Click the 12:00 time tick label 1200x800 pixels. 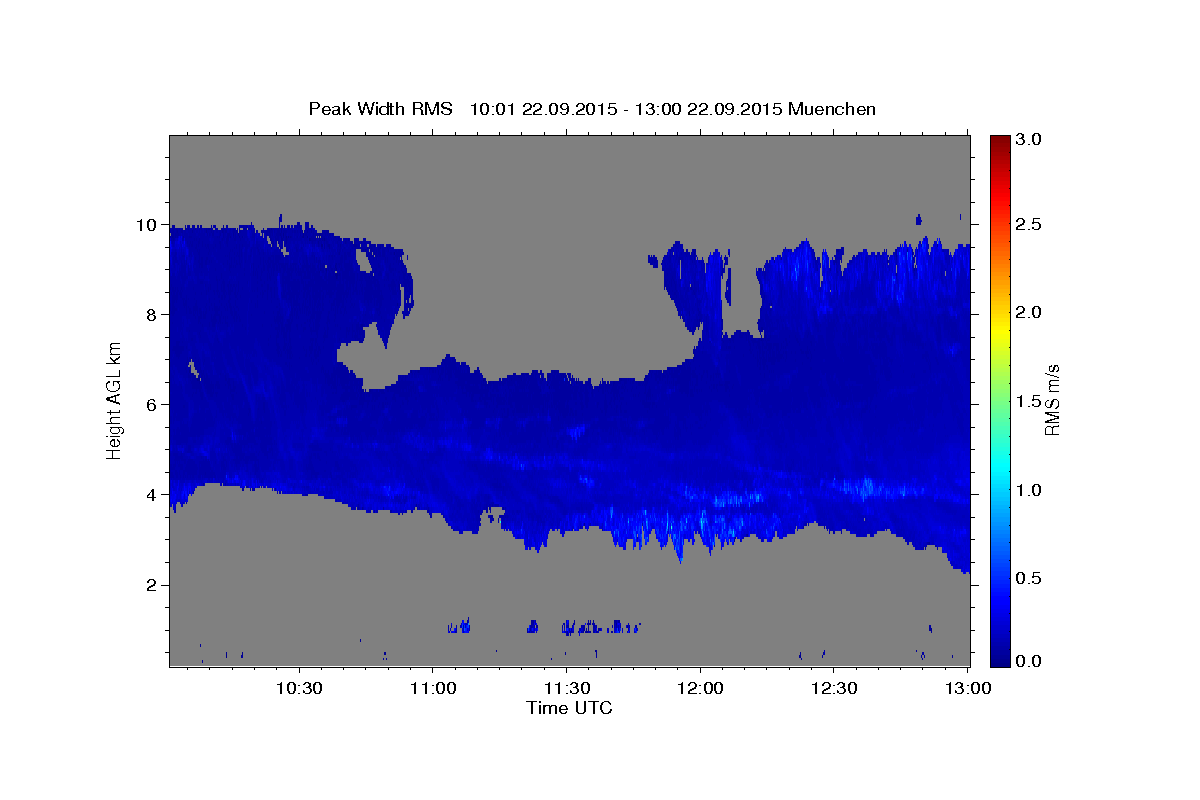click(x=700, y=689)
